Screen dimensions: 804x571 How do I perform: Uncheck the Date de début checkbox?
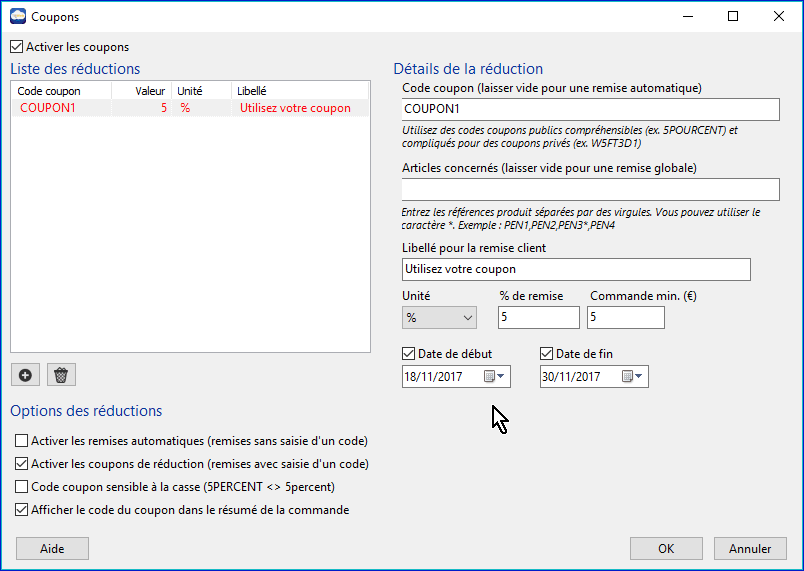point(408,353)
